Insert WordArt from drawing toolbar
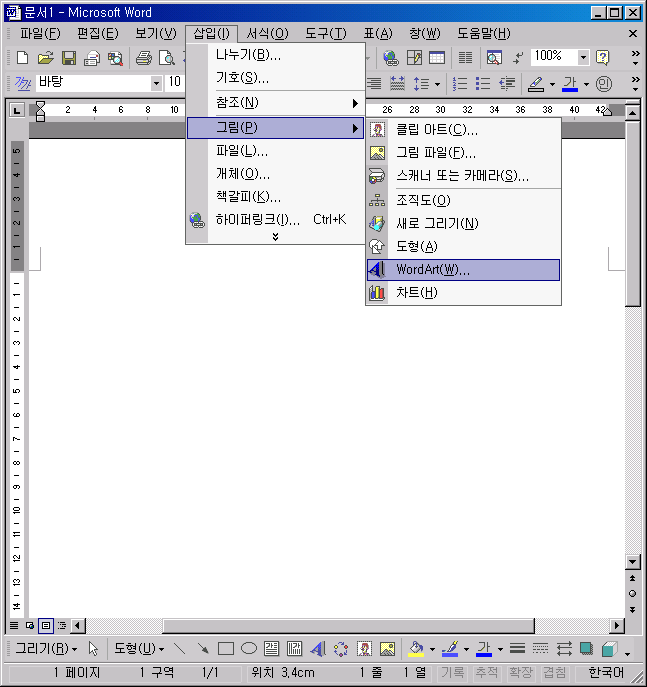 pos(318,648)
